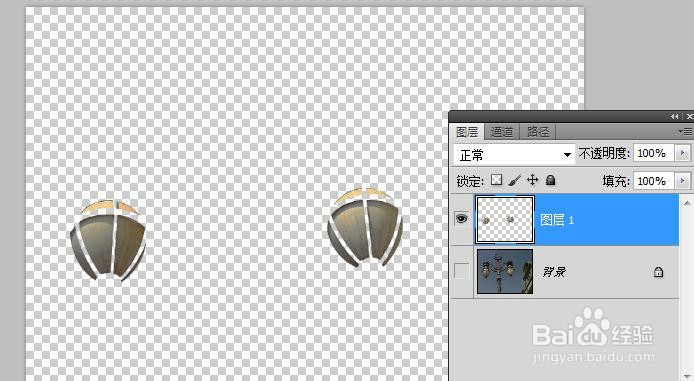Switch to the 图层 tab
Screen dimensions: 694x381
click(467, 131)
